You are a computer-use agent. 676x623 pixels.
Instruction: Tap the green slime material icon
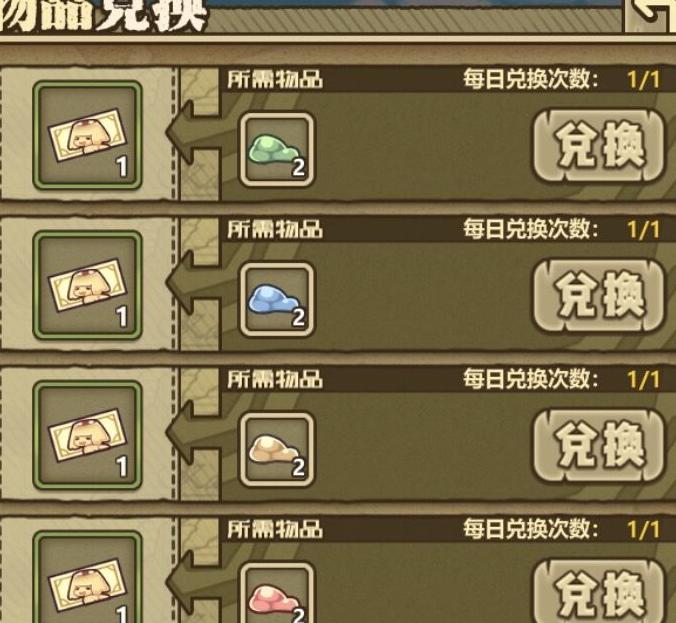click(276, 150)
